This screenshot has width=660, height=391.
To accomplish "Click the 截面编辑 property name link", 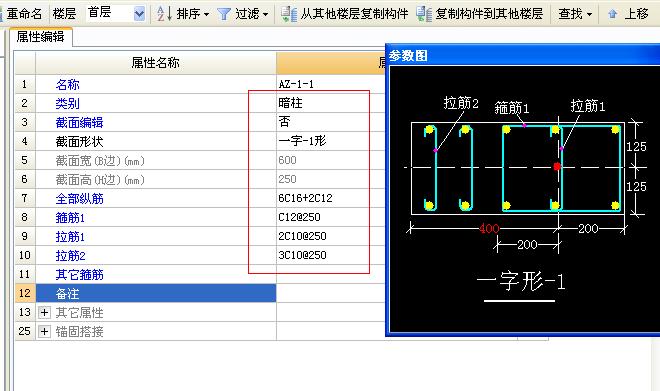I will coord(79,122).
